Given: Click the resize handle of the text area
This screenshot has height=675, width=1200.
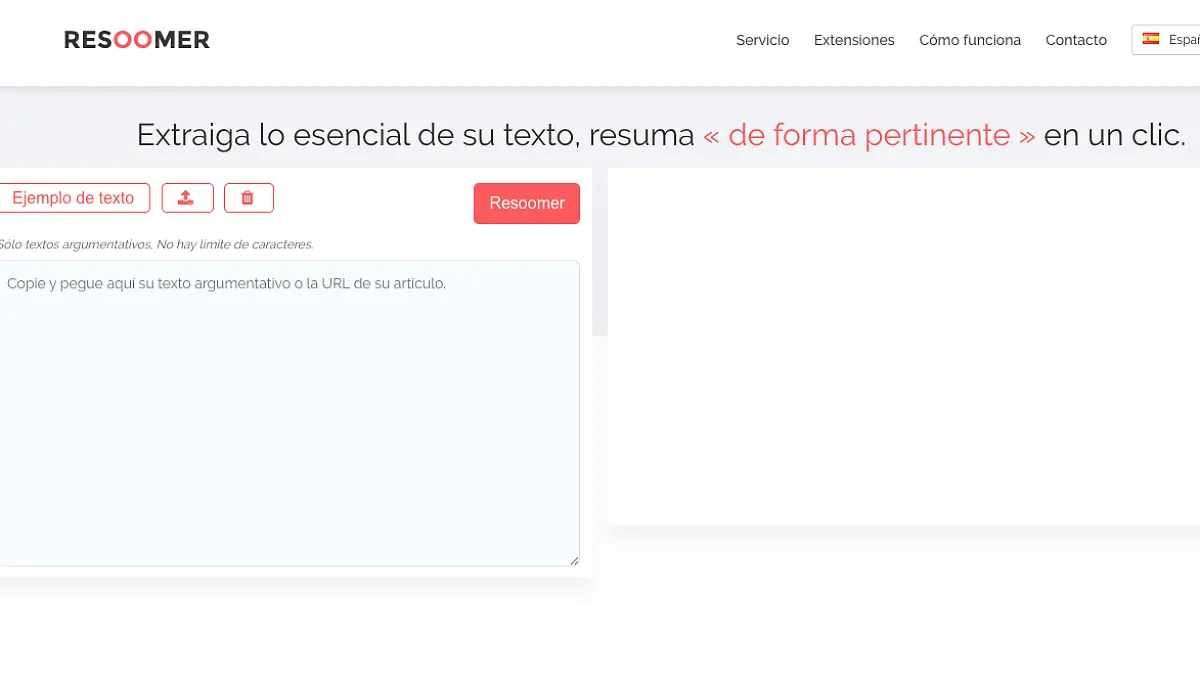Looking at the screenshot, I should pyautogui.click(x=575, y=560).
